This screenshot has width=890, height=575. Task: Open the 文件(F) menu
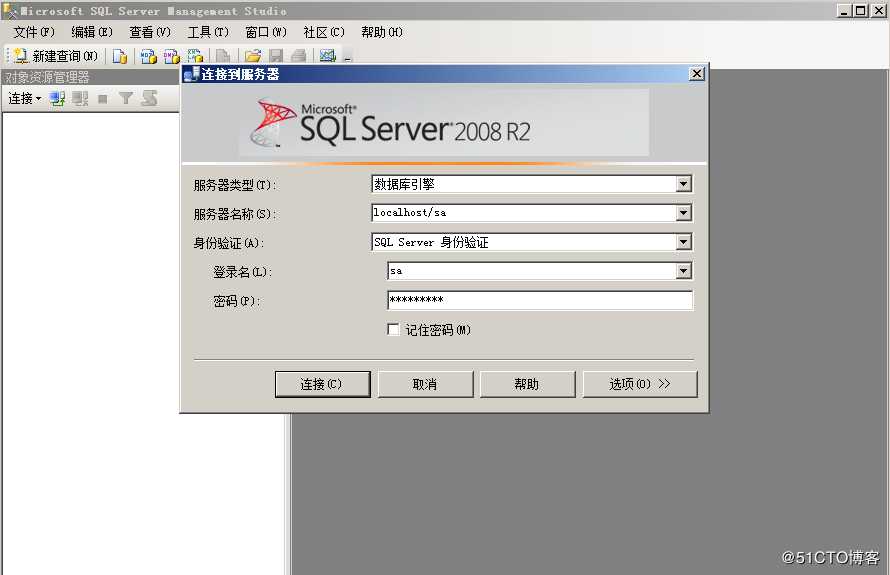click(34, 32)
